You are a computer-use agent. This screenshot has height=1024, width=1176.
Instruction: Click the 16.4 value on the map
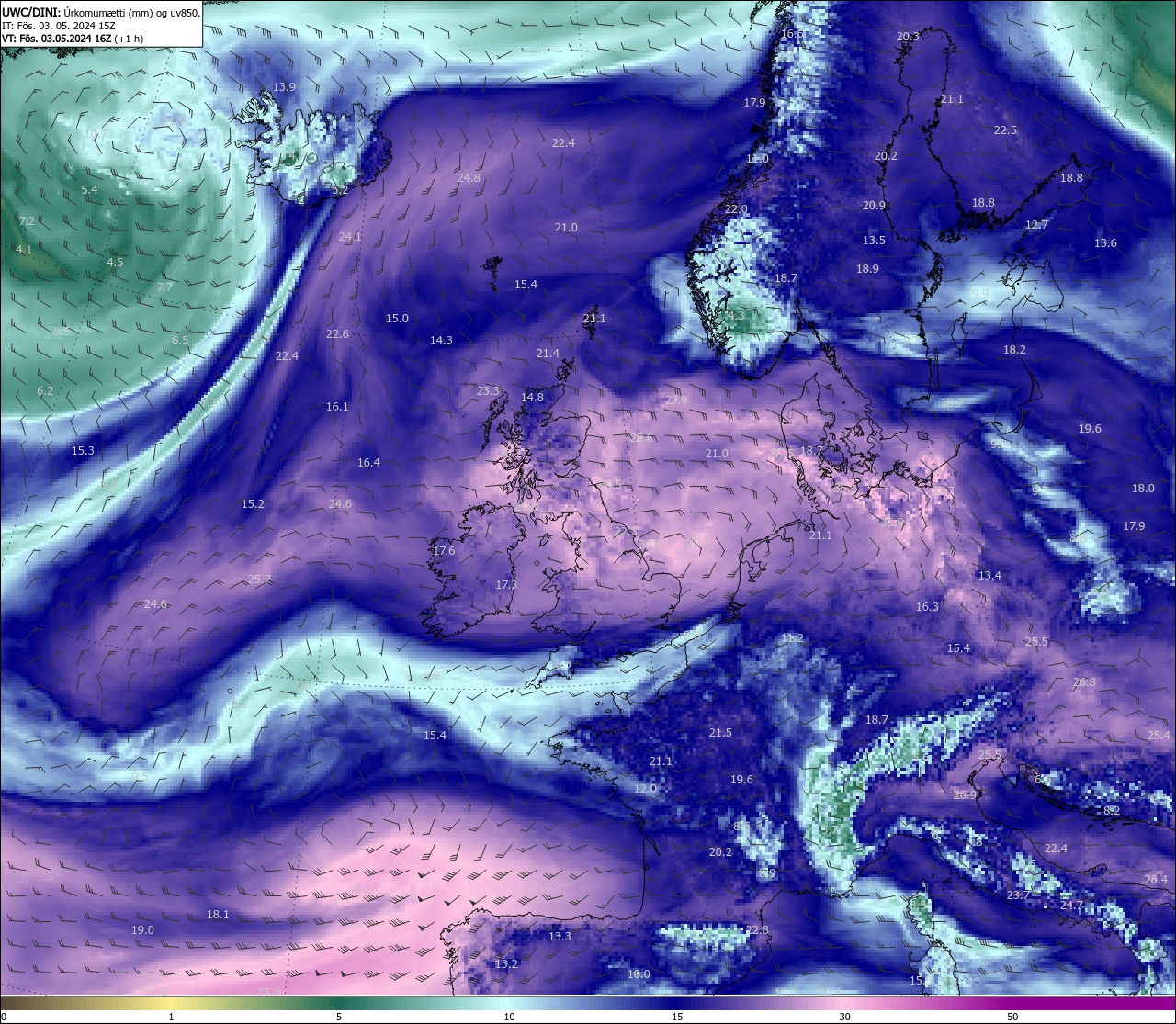[368, 463]
